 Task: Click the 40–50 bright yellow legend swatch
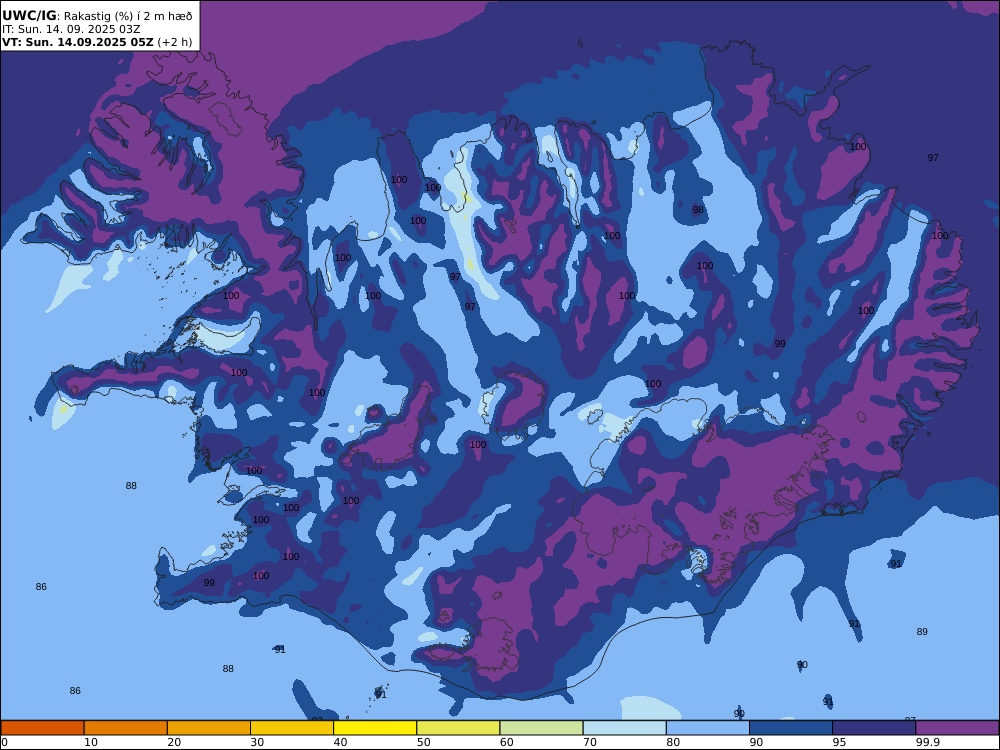point(375,728)
